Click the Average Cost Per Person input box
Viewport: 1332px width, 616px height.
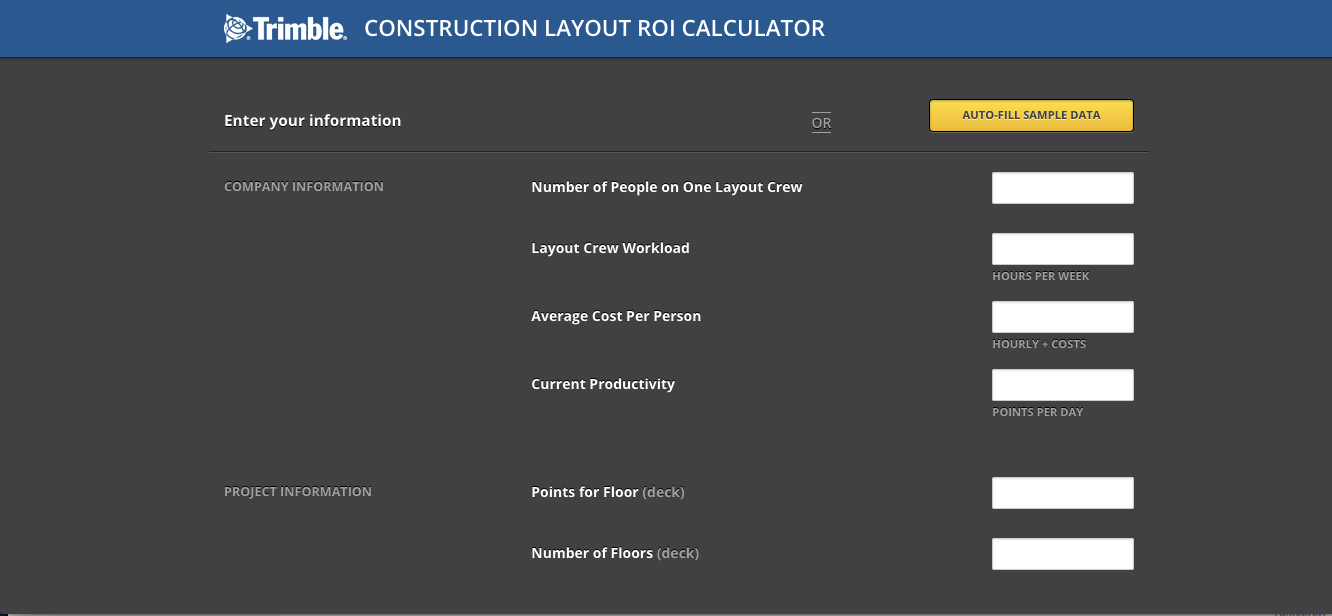1062,317
